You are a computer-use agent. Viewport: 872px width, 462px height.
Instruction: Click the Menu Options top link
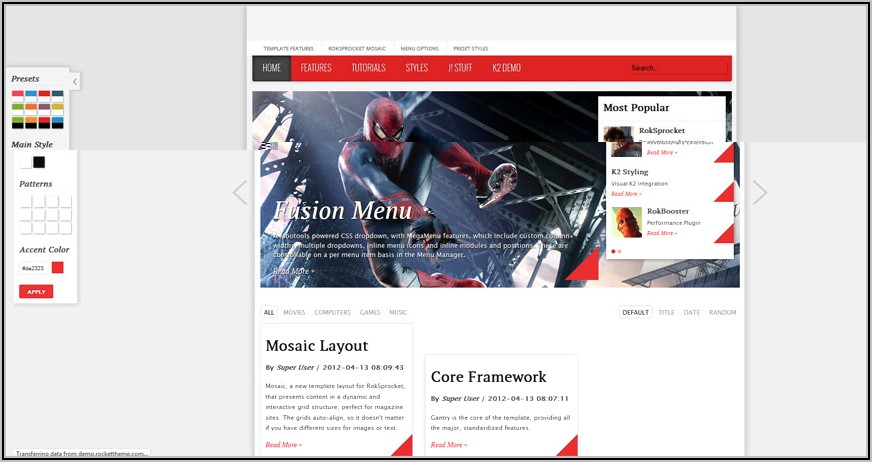point(420,48)
